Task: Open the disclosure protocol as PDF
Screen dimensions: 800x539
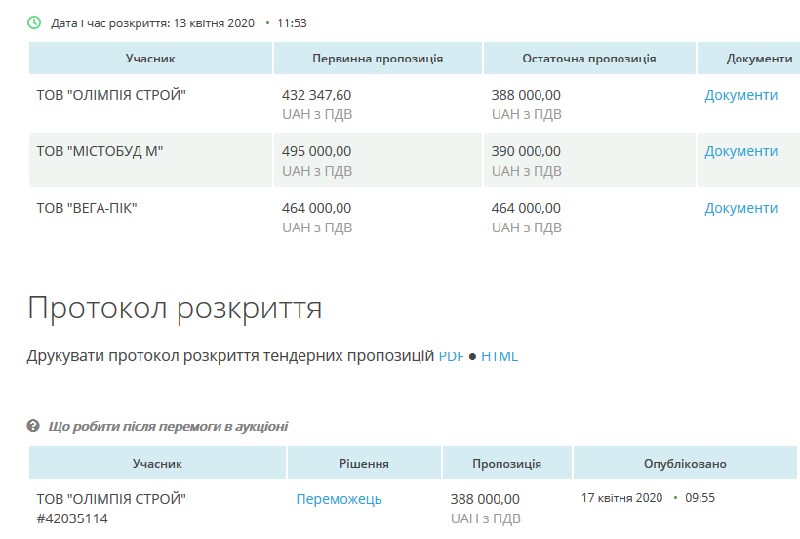Action: [x=451, y=356]
